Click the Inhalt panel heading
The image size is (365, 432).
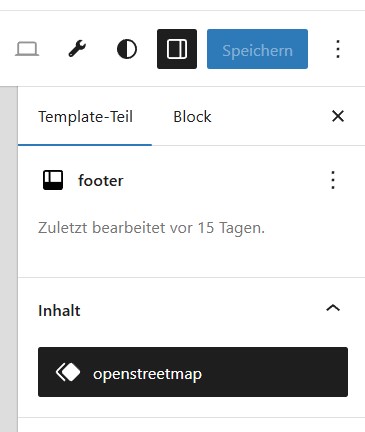click(x=59, y=311)
